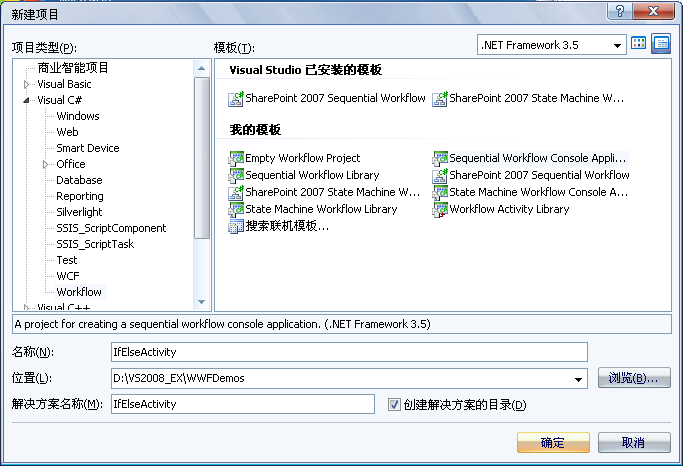Close the 新建项目 dialog
This screenshot has height=466, width=683.
[x=653, y=10]
